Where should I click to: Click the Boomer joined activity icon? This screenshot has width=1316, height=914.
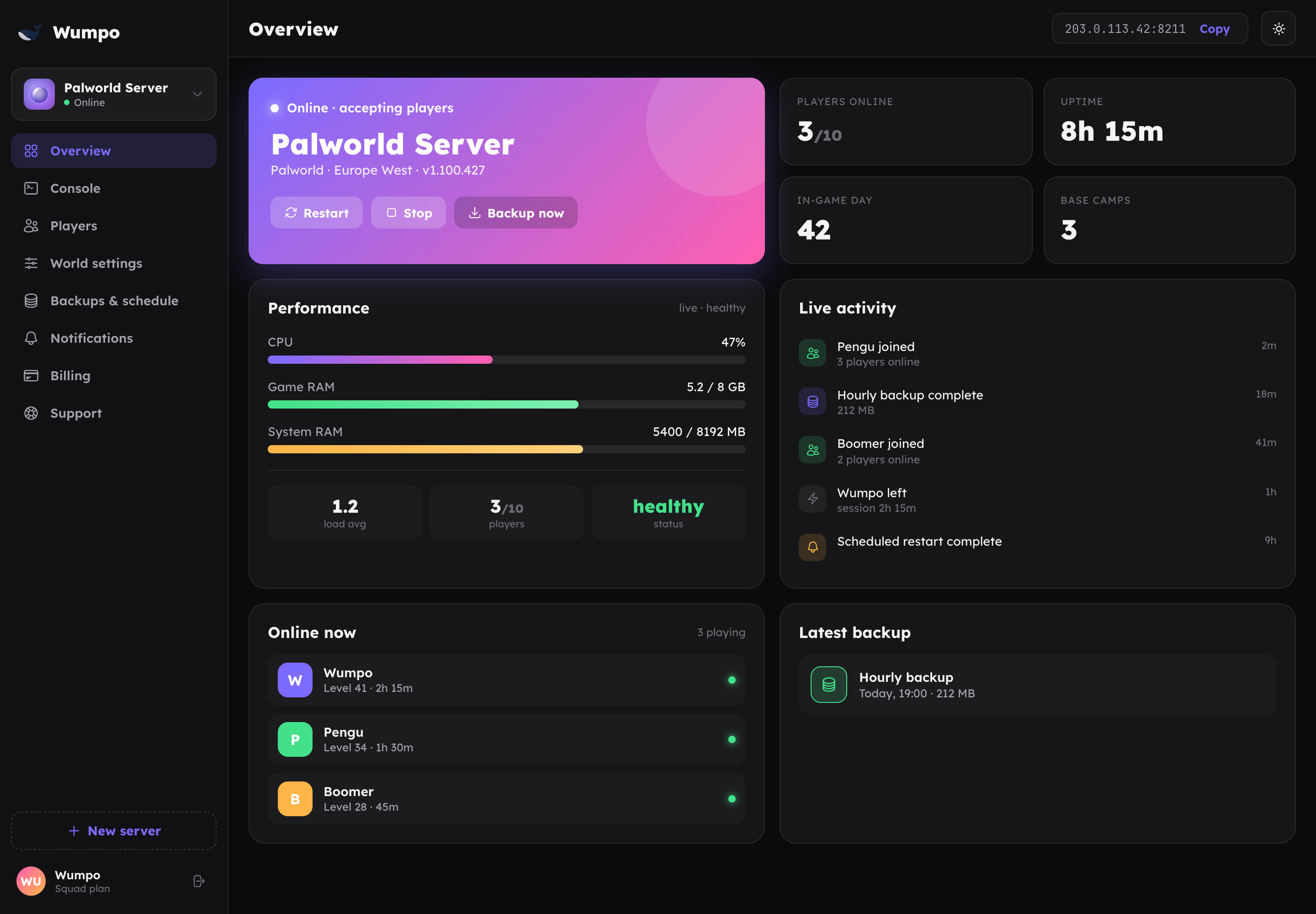pyautogui.click(x=812, y=451)
